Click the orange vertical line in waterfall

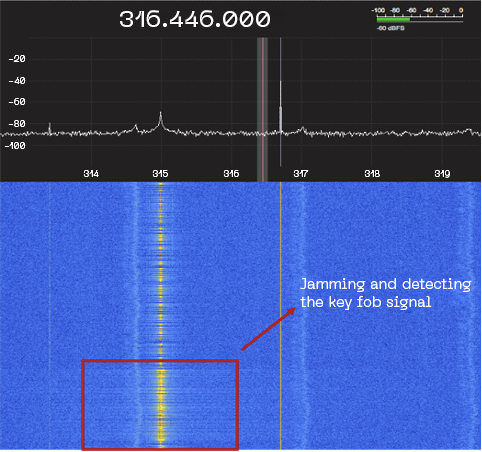pos(281,316)
